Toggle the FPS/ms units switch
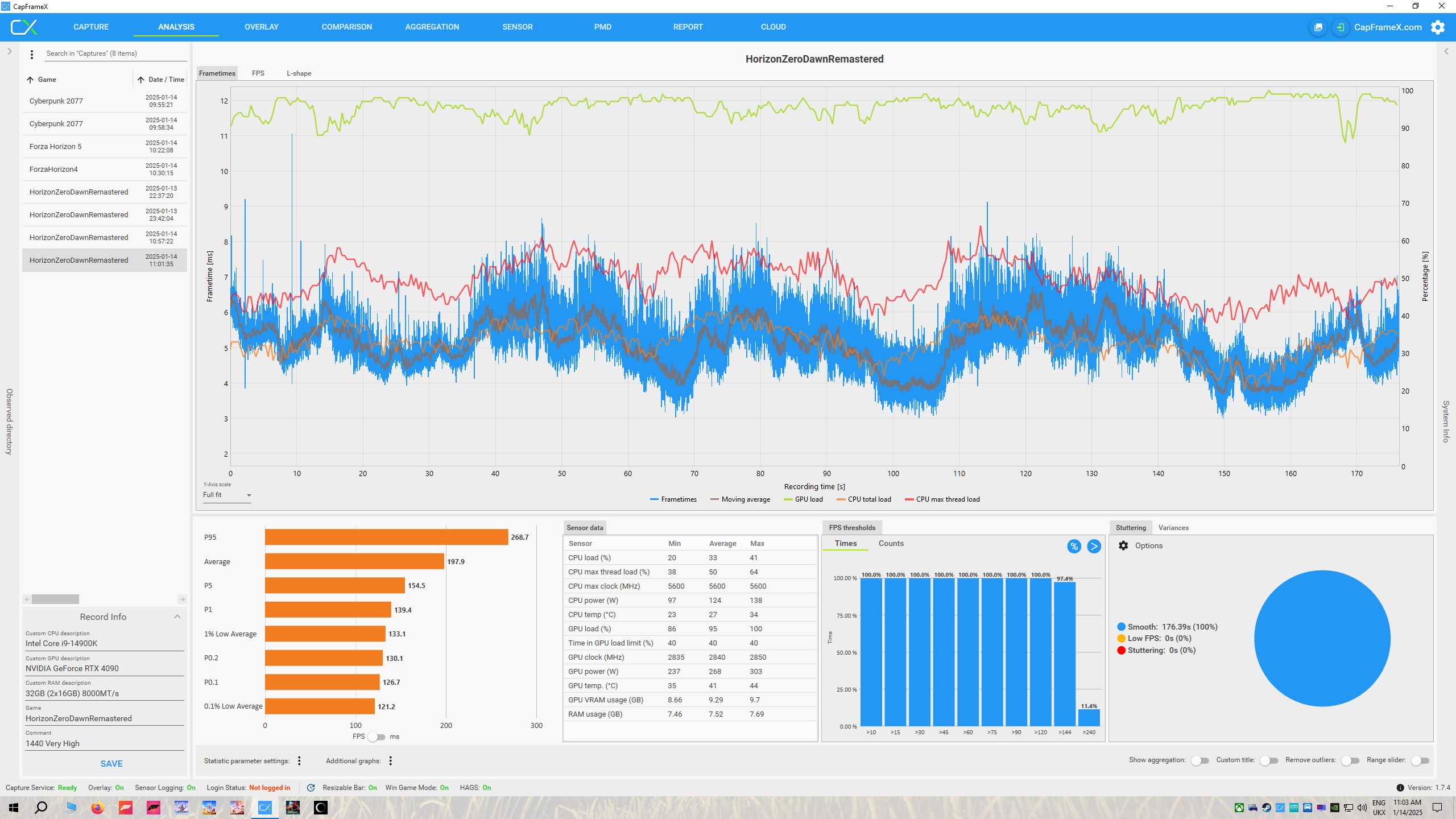This screenshot has width=1456, height=819. (x=376, y=737)
